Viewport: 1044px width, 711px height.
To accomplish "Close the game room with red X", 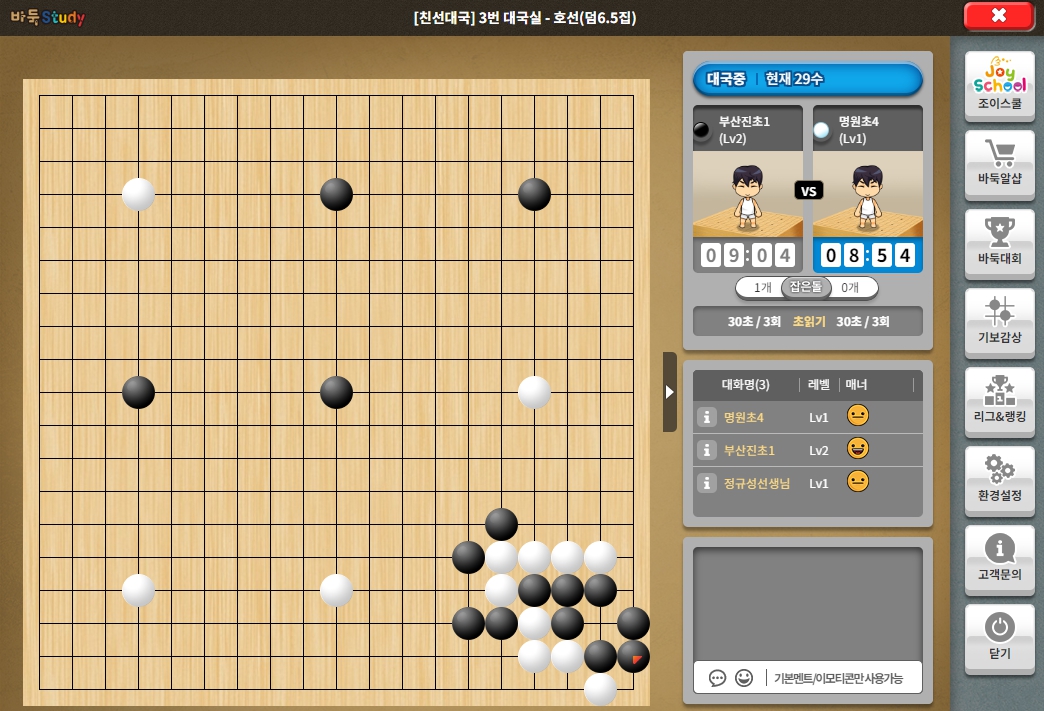I will coord(999,16).
